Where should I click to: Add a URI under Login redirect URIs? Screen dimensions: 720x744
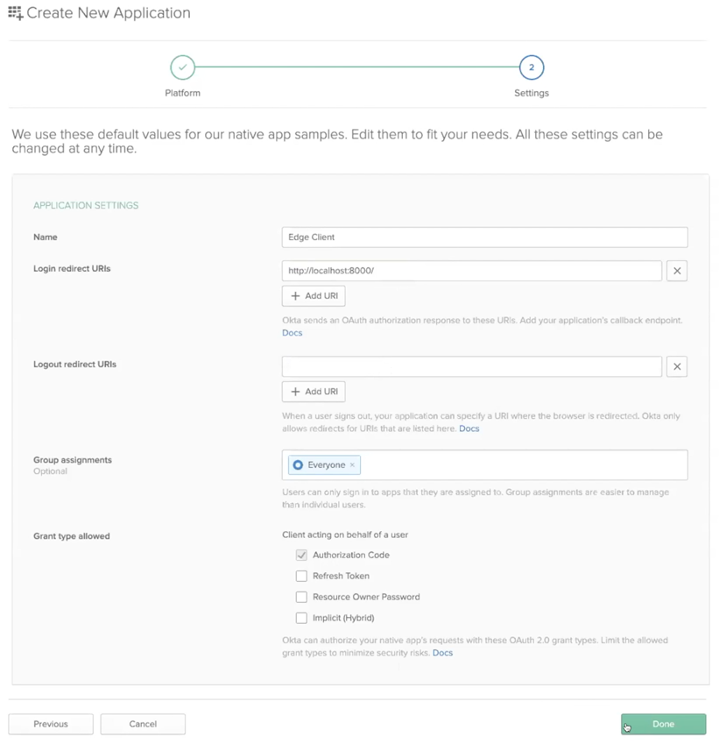(314, 296)
